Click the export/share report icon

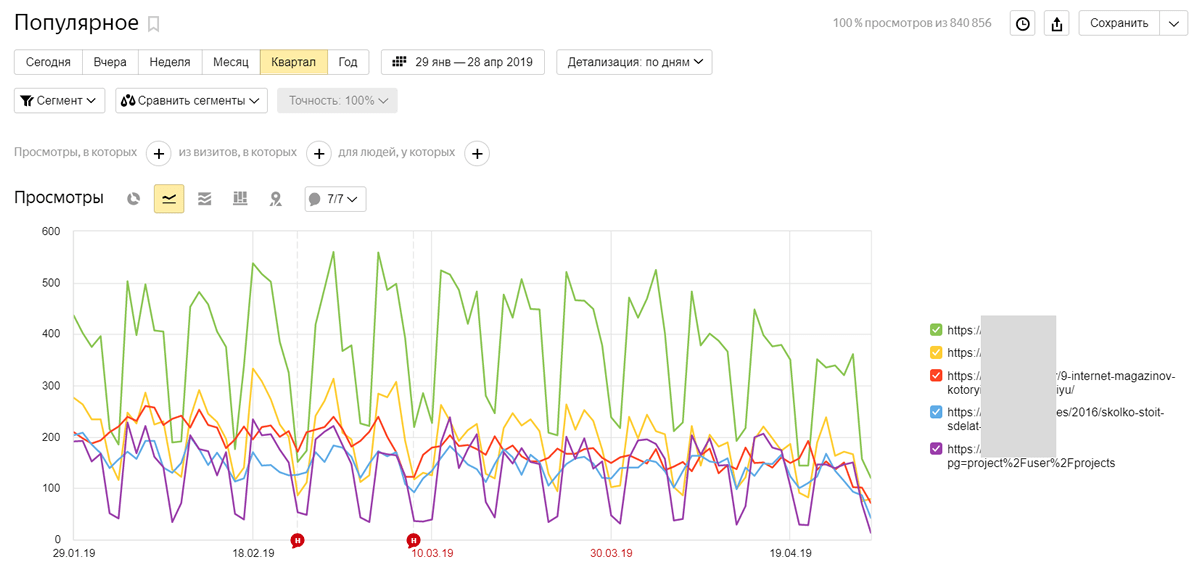pos(1057,24)
